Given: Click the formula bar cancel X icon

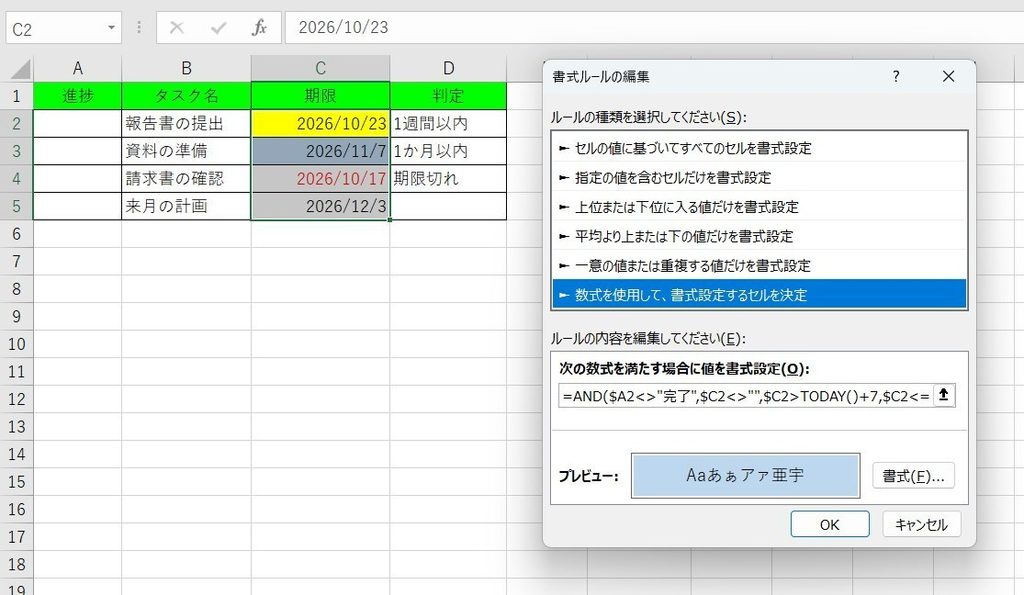Looking at the screenshot, I should pos(176,27).
